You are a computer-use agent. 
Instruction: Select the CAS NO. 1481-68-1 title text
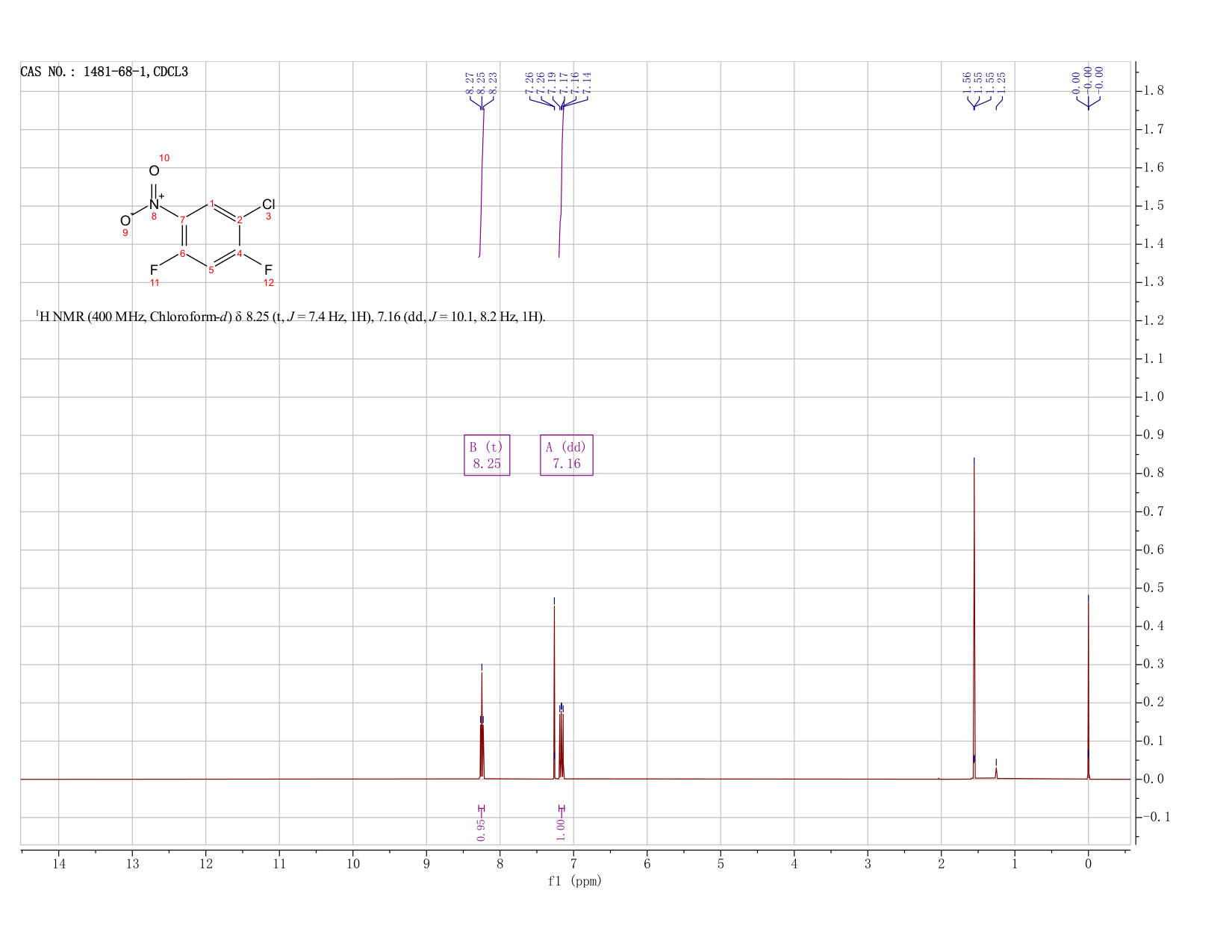[x=105, y=72]
